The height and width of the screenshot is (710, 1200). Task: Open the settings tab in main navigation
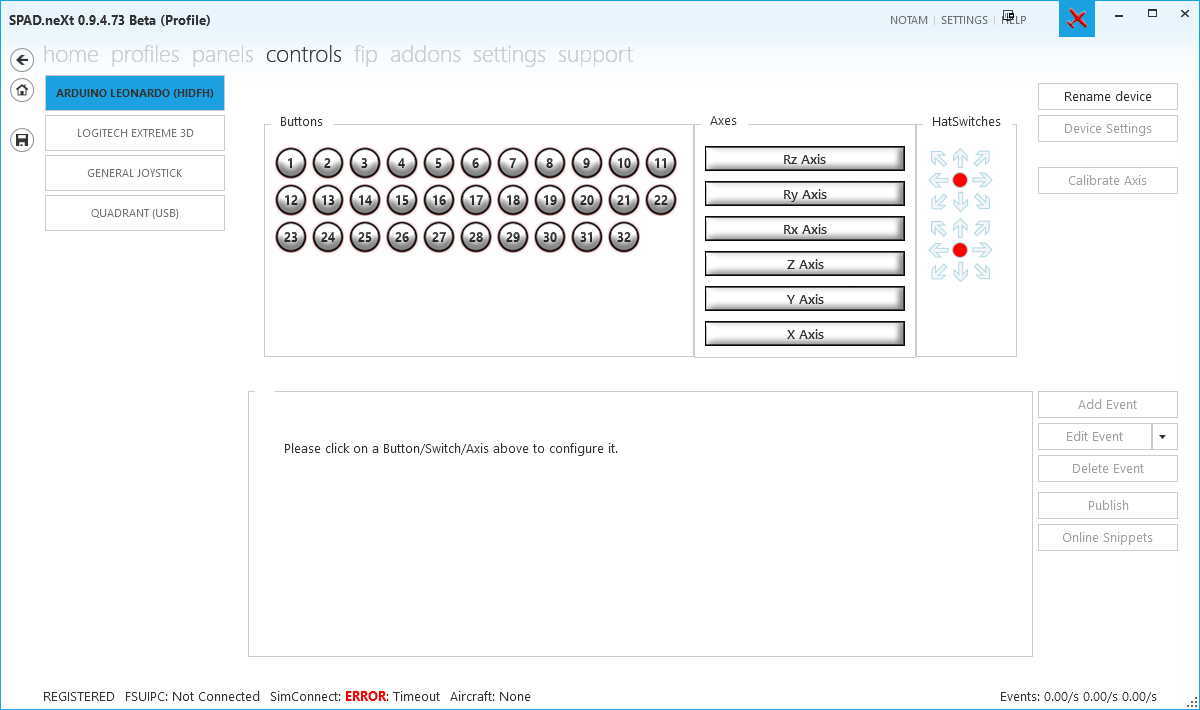pos(509,54)
